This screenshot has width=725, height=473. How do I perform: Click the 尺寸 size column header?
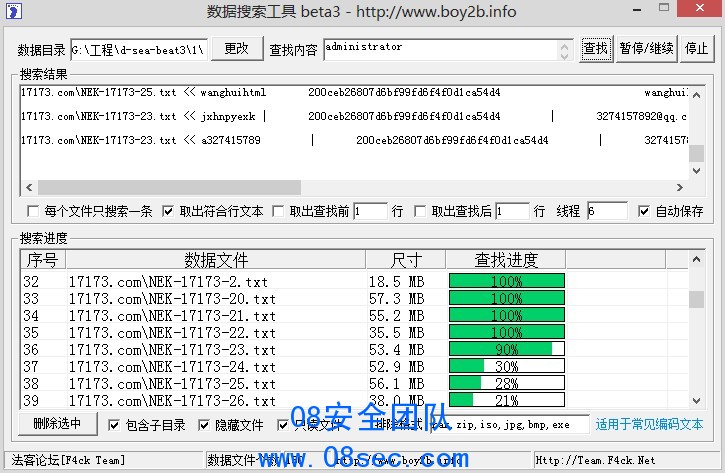pyautogui.click(x=406, y=259)
